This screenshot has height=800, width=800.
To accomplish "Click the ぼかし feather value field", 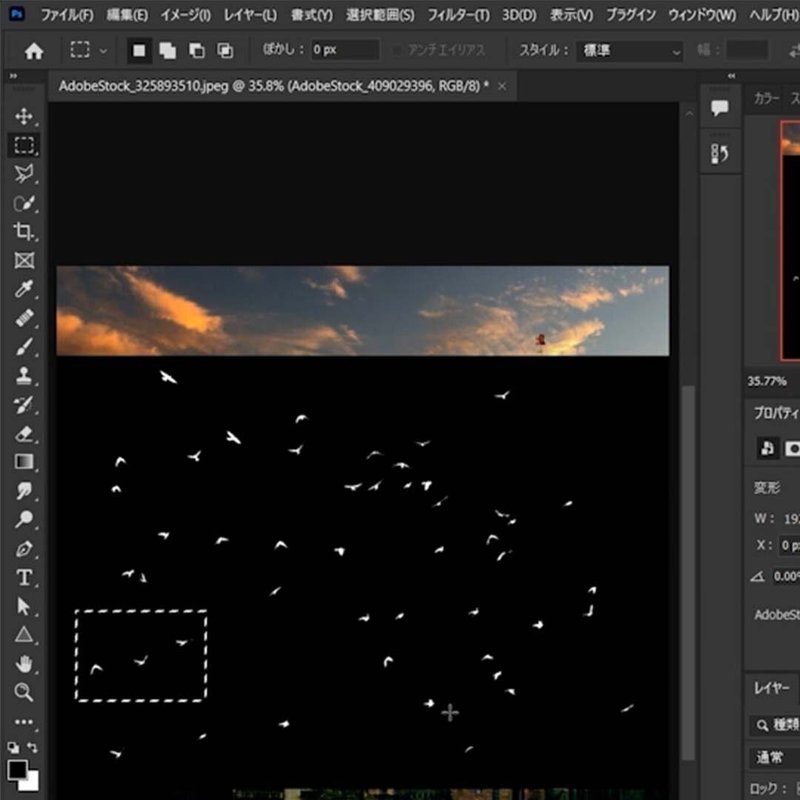I will click(x=345, y=50).
